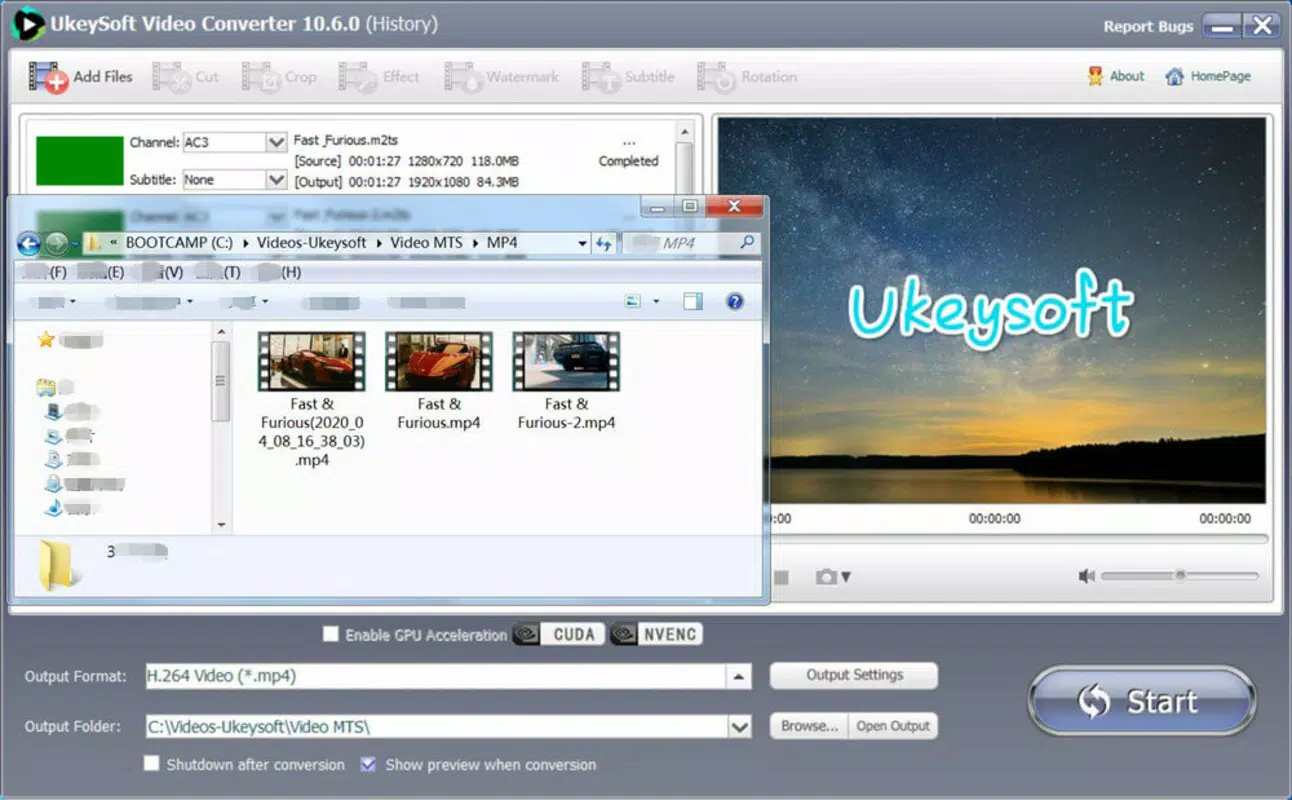Open the Explorer menu ending in (E)
Screen dimensions: 1292x800
[100, 272]
